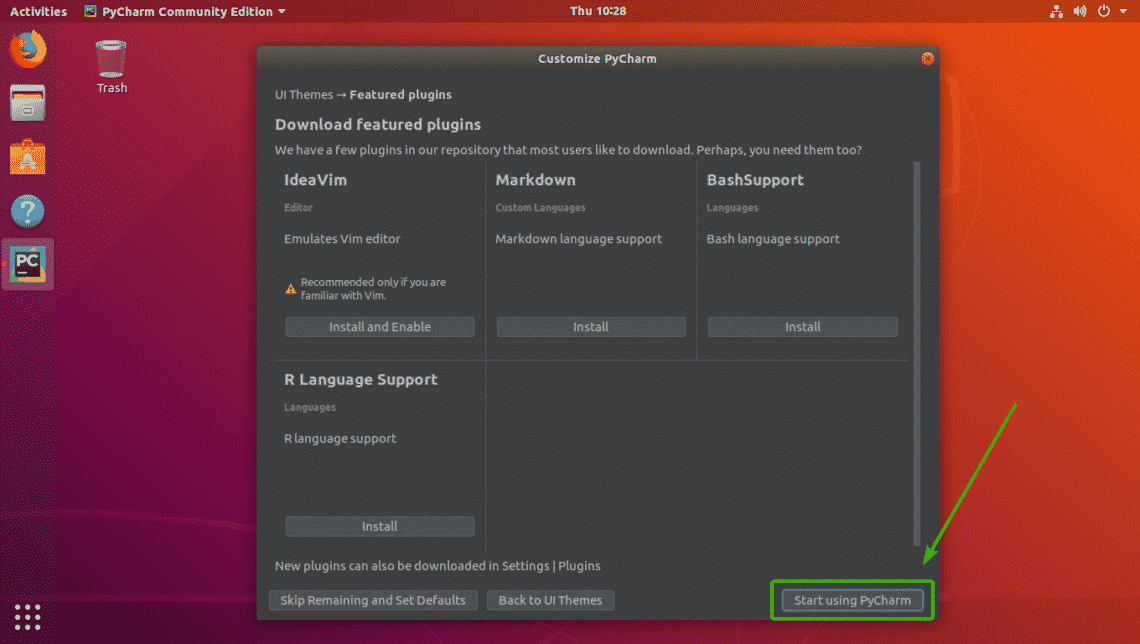Screen dimensions: 1140x644
Task: Click the R Language Support title
Action: click(x=361, y=379)
